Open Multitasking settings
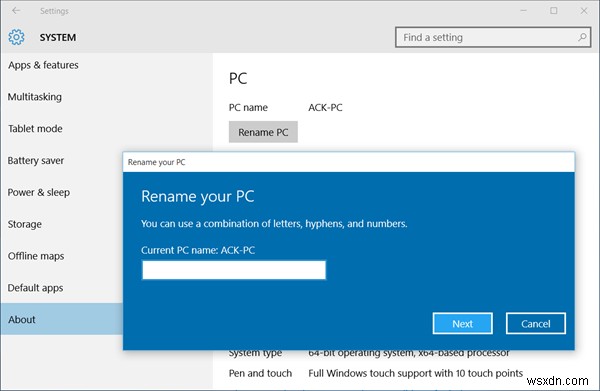Viewport: 600px width, 391px height. tap(34, 97)
